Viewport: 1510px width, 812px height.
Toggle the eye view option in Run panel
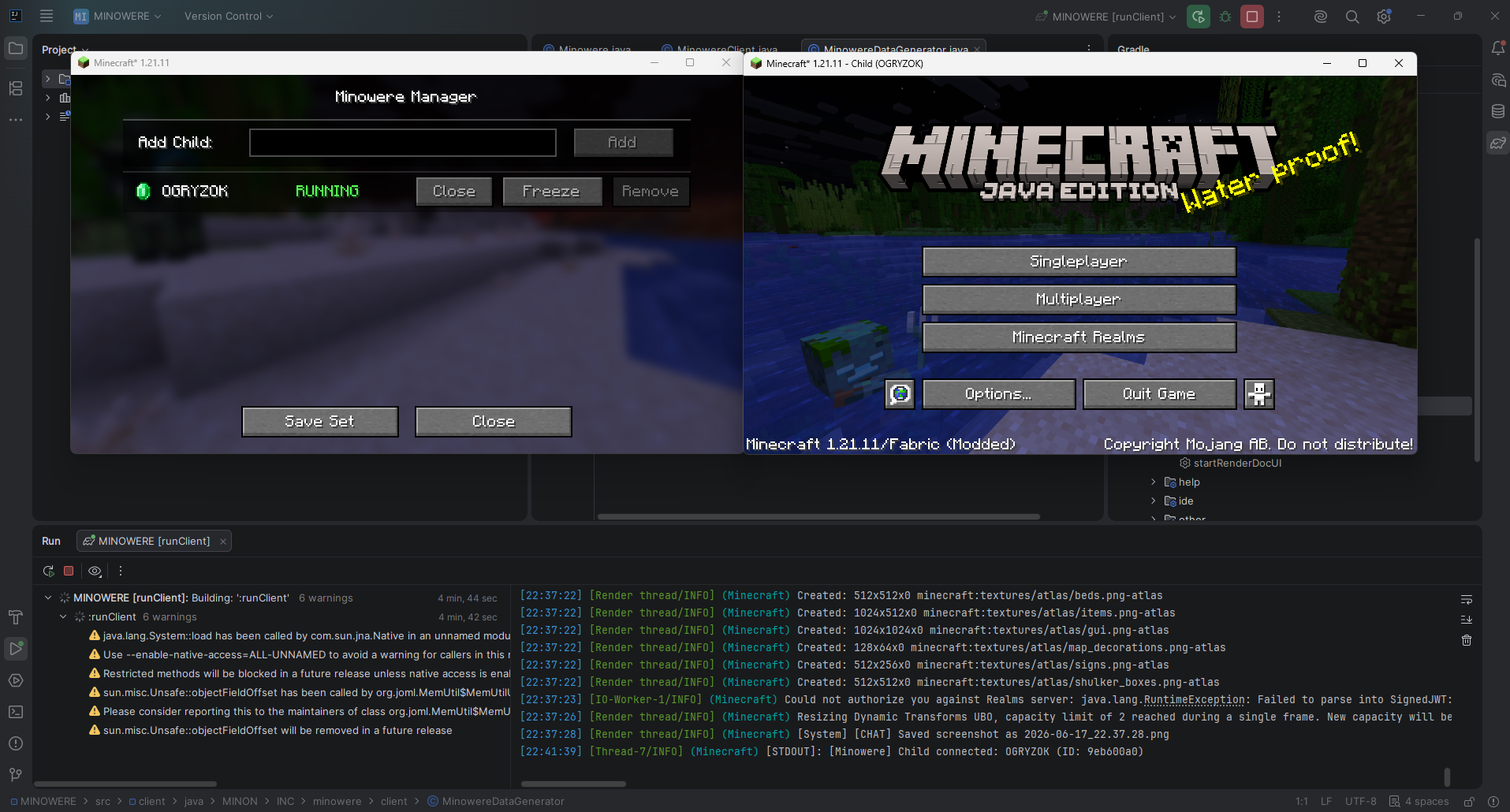point(95,571)
